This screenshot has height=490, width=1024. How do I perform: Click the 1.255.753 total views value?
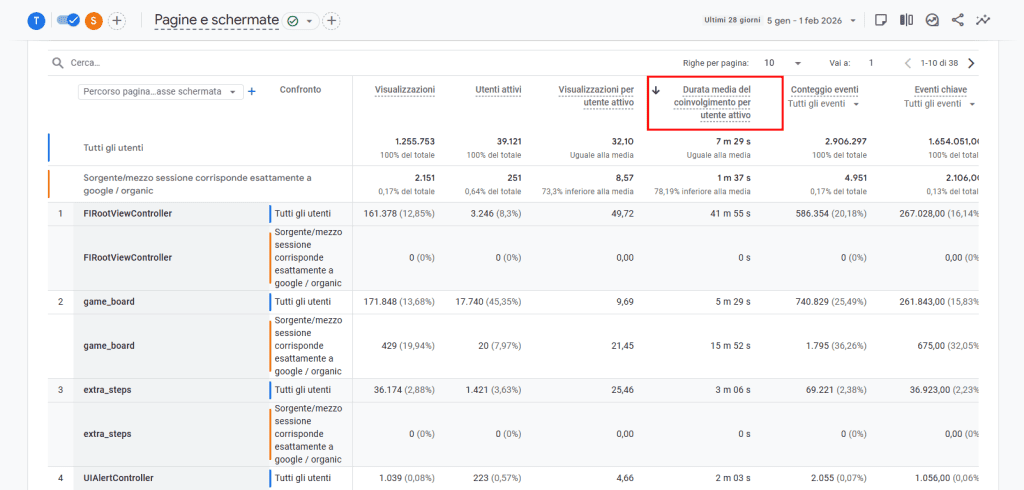coord(415,142)
